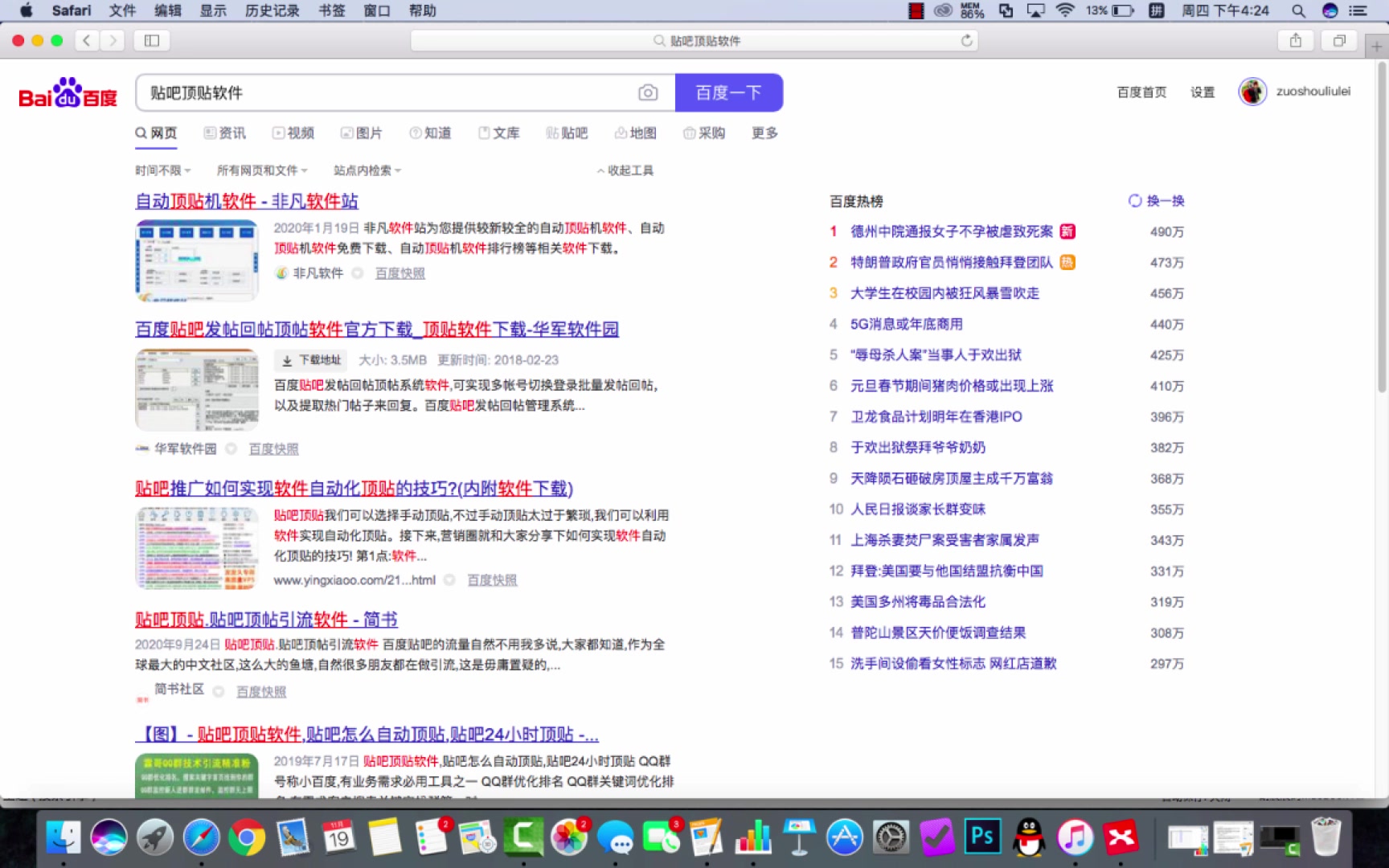The height and width of the screenshot is (868, 1389).
Task: Click page vertical scrollbar
Action: (1382, 227)
